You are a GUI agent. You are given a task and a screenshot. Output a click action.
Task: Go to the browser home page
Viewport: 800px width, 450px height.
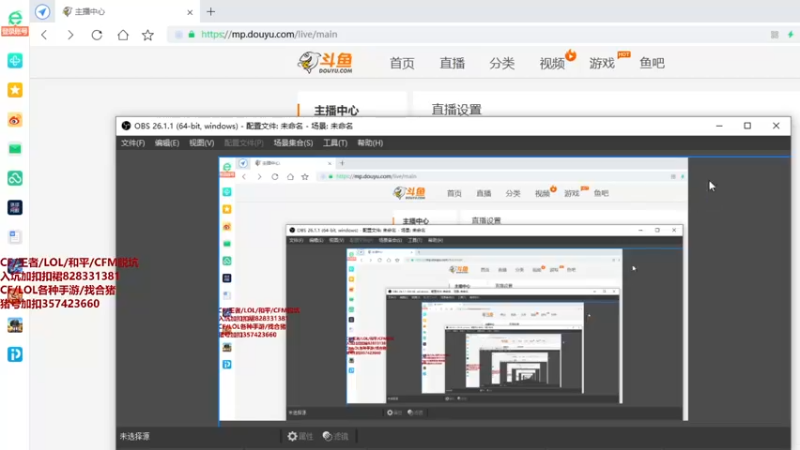pyautogui.click(x=123, y=35)
